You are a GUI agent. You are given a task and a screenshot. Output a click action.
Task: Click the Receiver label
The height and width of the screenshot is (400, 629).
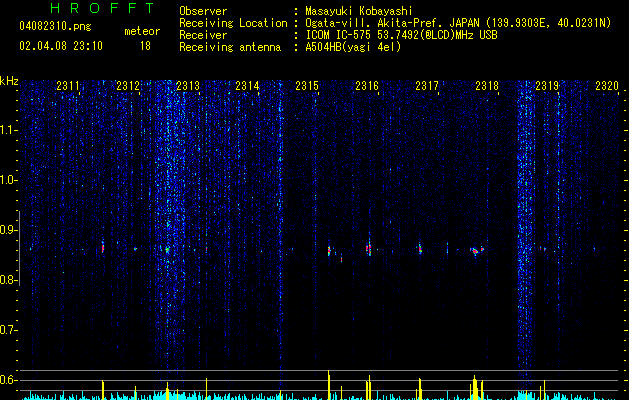[203, 35]
